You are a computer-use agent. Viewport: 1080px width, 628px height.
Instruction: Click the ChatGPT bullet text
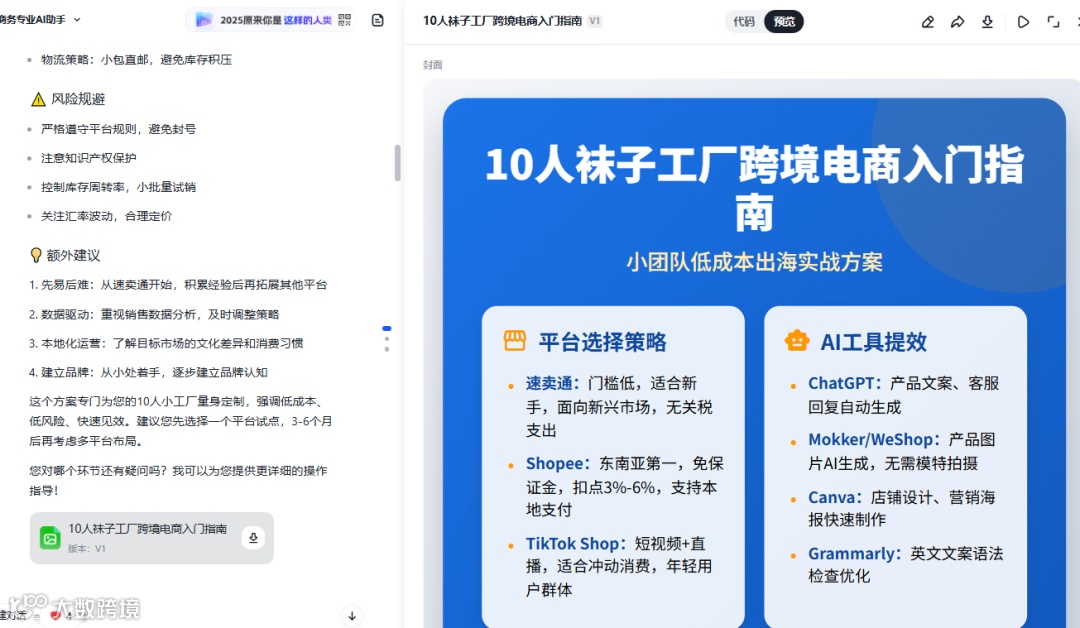[x=904, y=395]
